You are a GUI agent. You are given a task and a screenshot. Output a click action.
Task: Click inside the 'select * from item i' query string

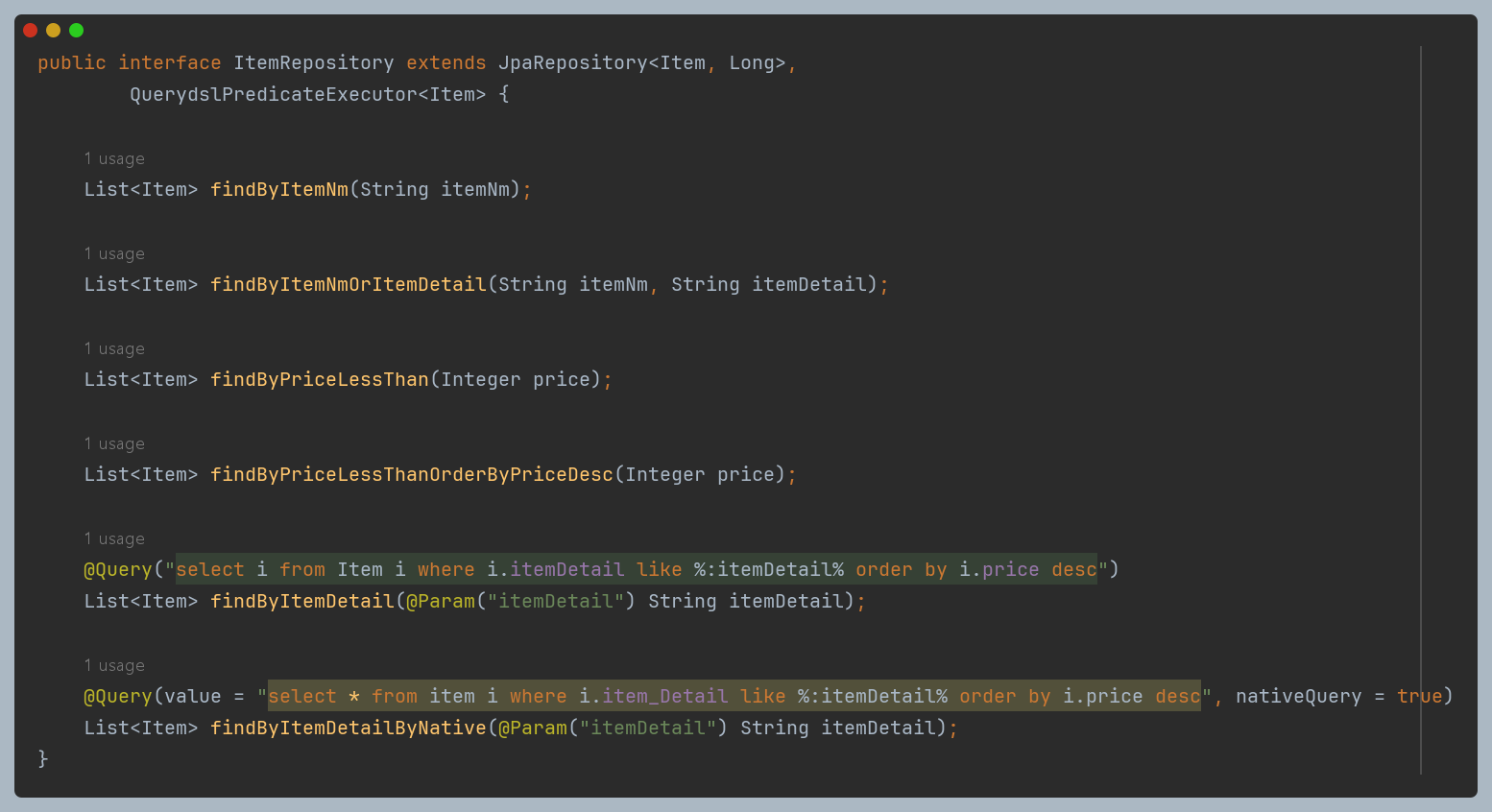click(x=734, y=696)
